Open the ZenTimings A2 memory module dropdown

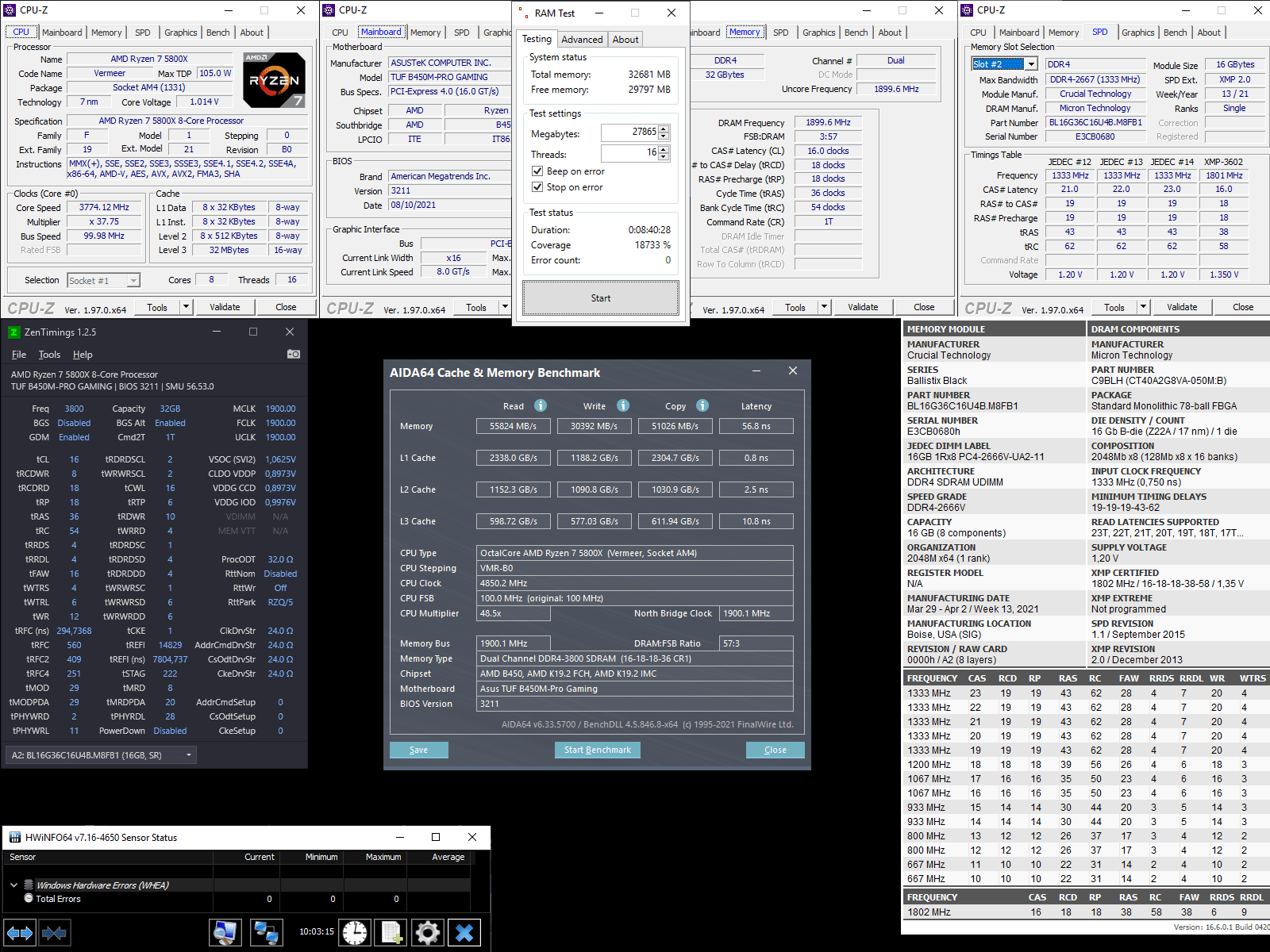tap(101, 755)
